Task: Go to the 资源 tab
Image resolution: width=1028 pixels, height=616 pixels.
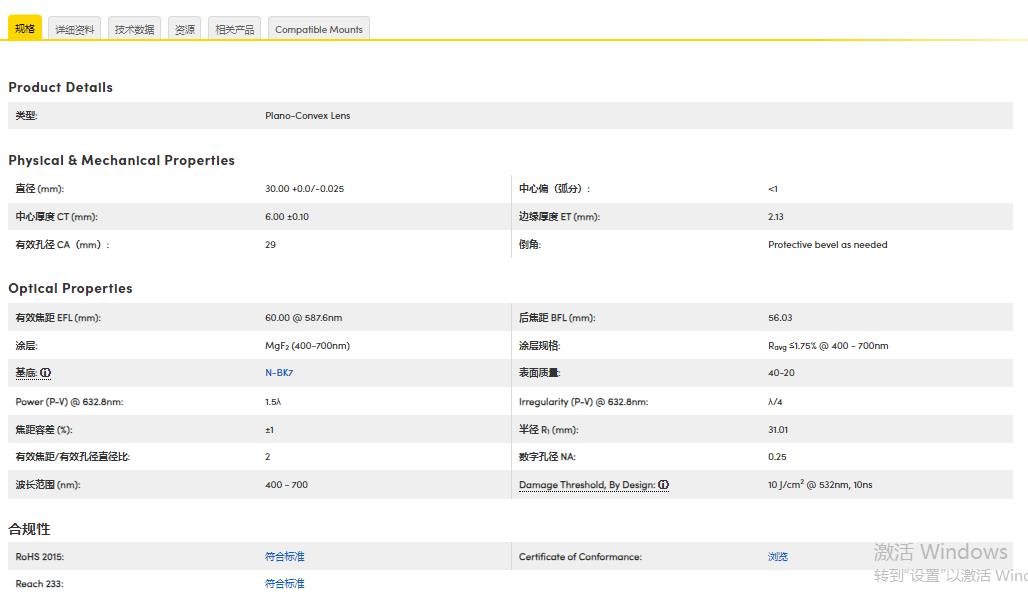Action: coord(185,30)
